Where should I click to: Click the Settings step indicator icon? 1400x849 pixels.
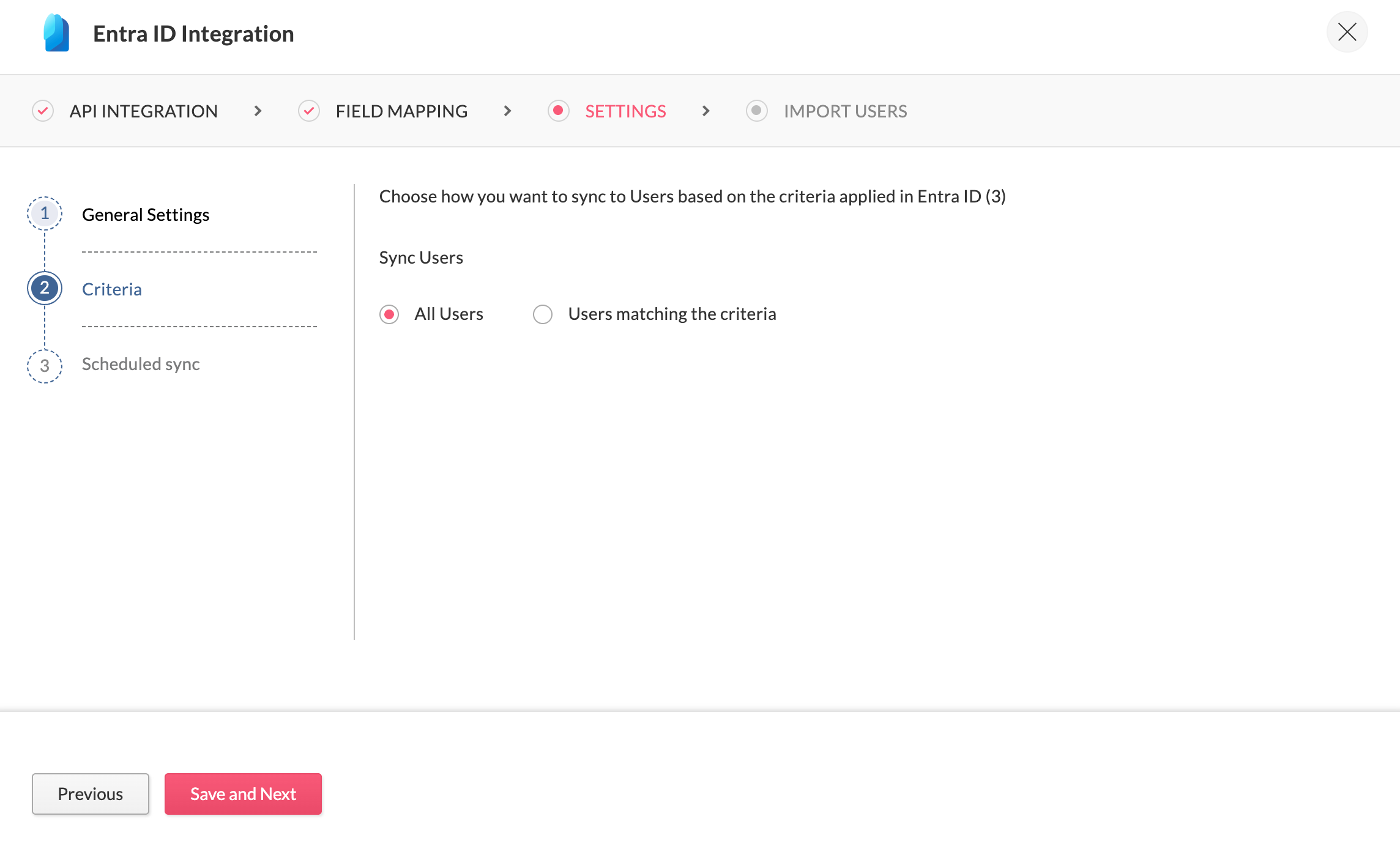pos(558,111)
